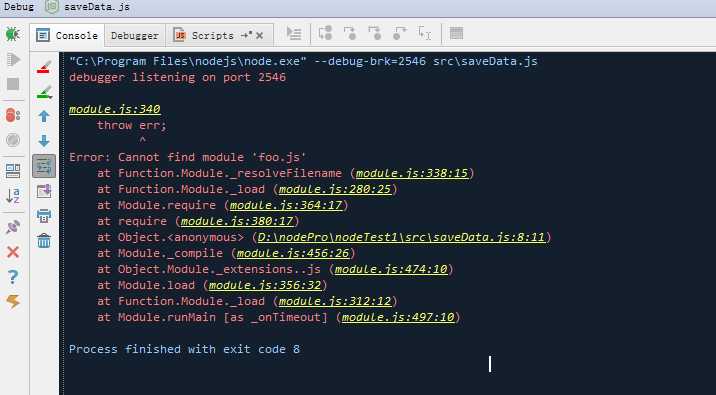Open the module.js:474:10 link
Image resolution: width=716 pixels, height=395 pixels.
point(391,269)
